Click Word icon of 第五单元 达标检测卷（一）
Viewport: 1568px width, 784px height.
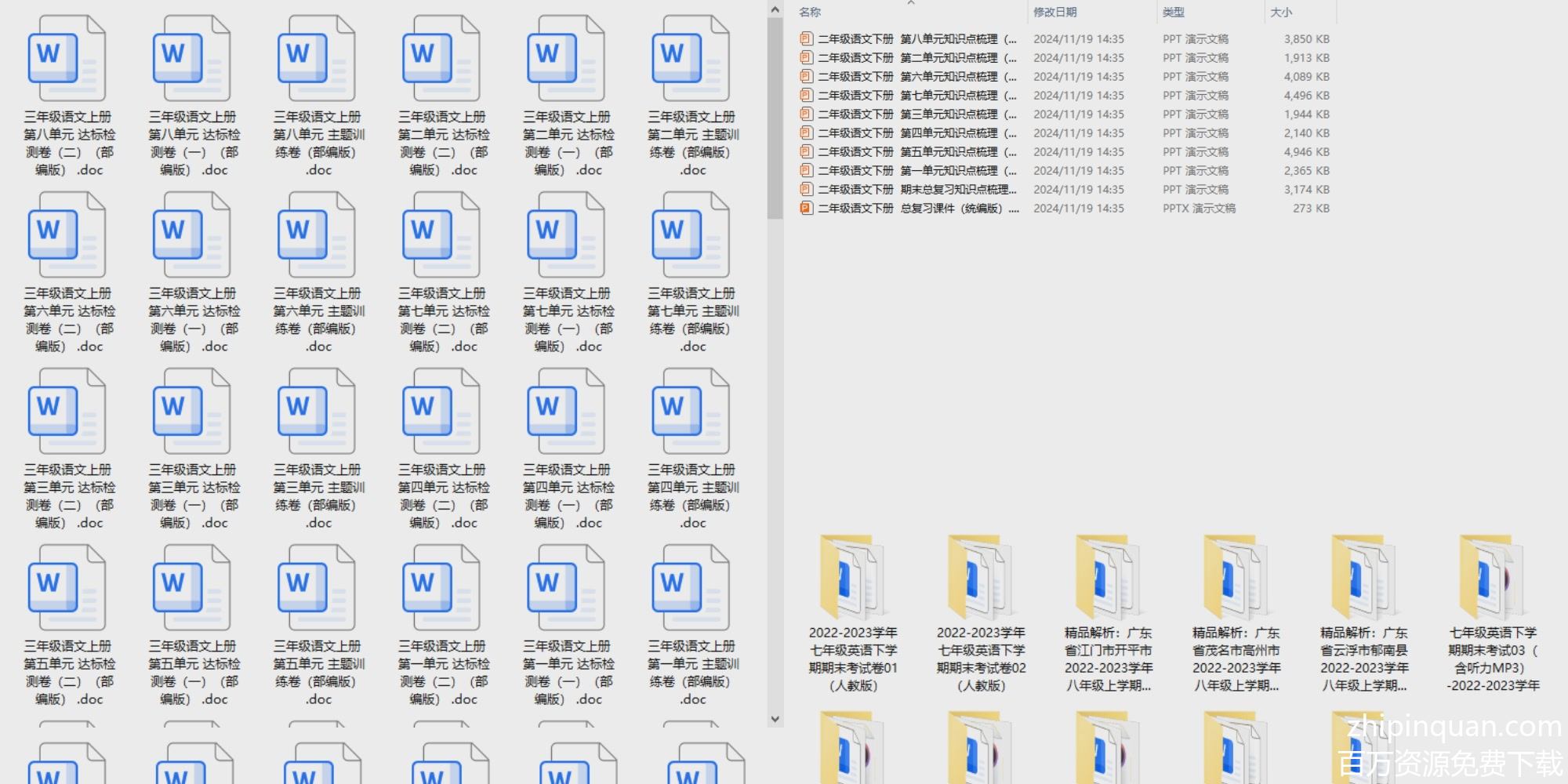191,588
